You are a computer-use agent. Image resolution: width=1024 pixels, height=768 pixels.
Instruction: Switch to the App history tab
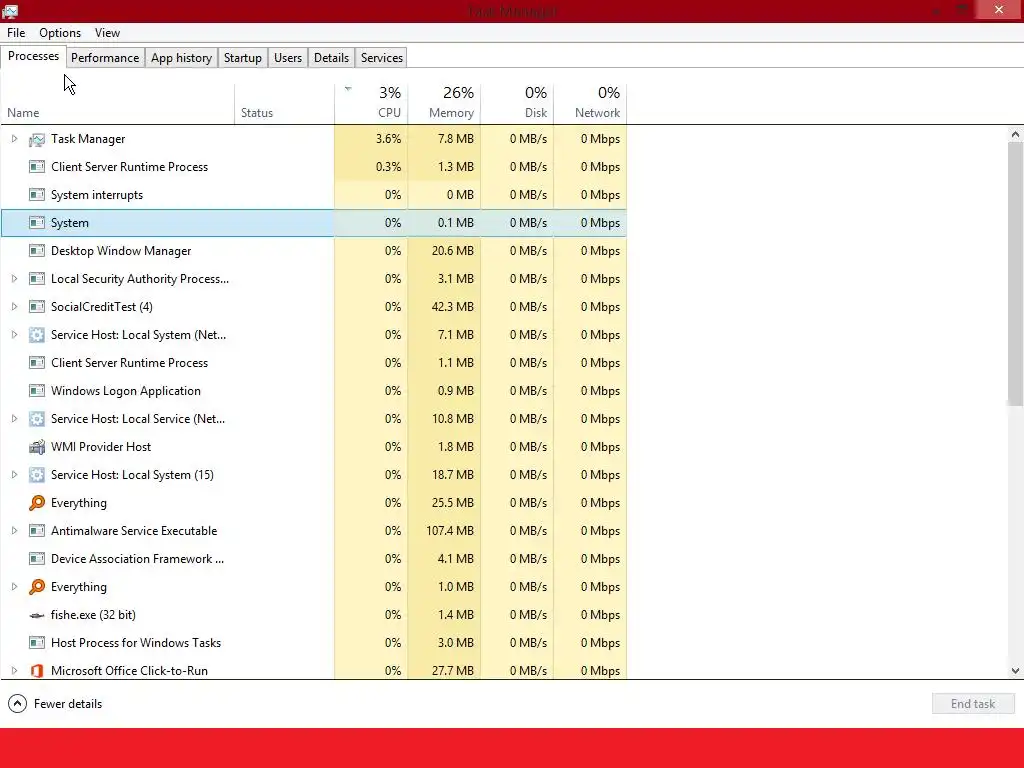[x=182, y=57]
